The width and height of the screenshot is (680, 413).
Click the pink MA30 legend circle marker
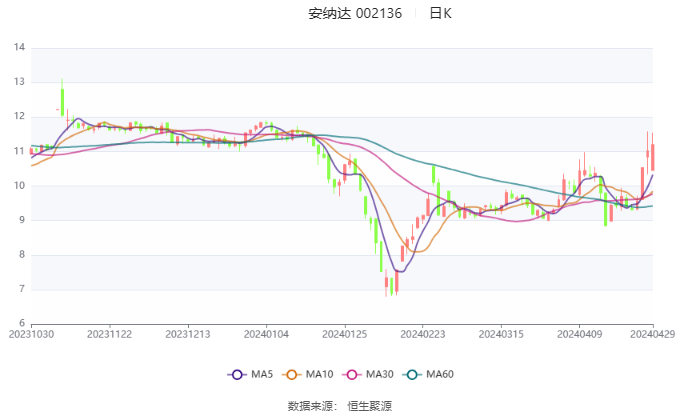tap(353, 374)
